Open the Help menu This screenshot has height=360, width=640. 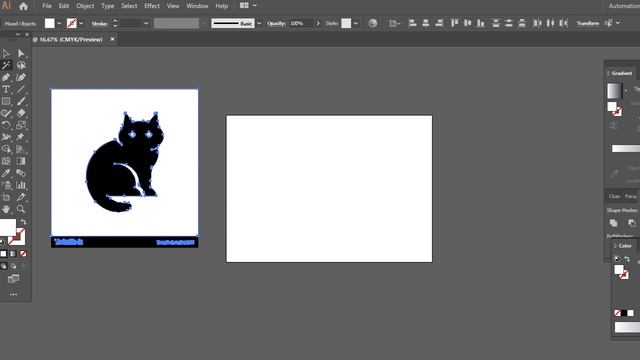click(x=222, y=6)
